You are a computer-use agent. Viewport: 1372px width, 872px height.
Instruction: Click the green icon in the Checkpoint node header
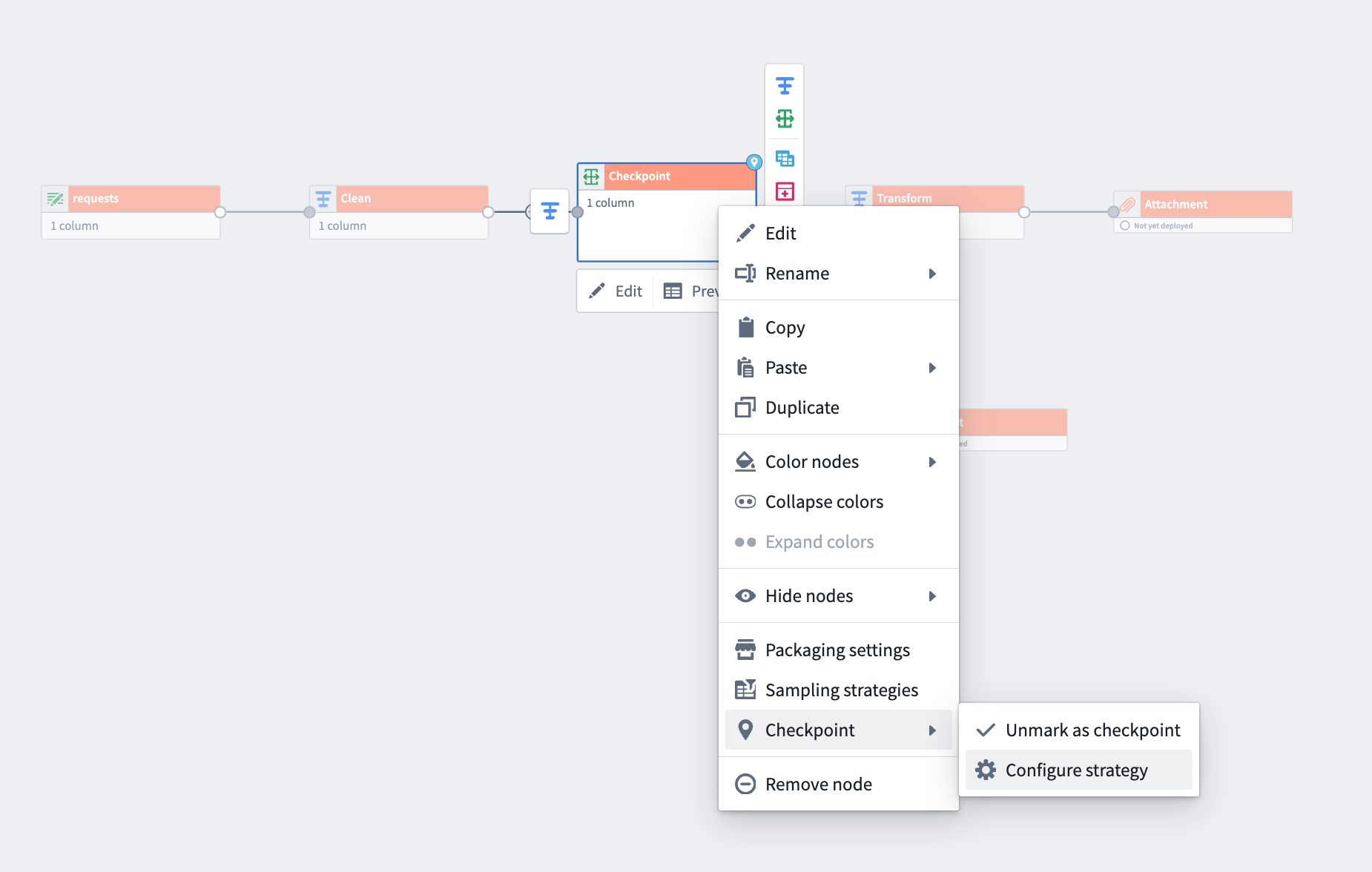pos(593,176)
